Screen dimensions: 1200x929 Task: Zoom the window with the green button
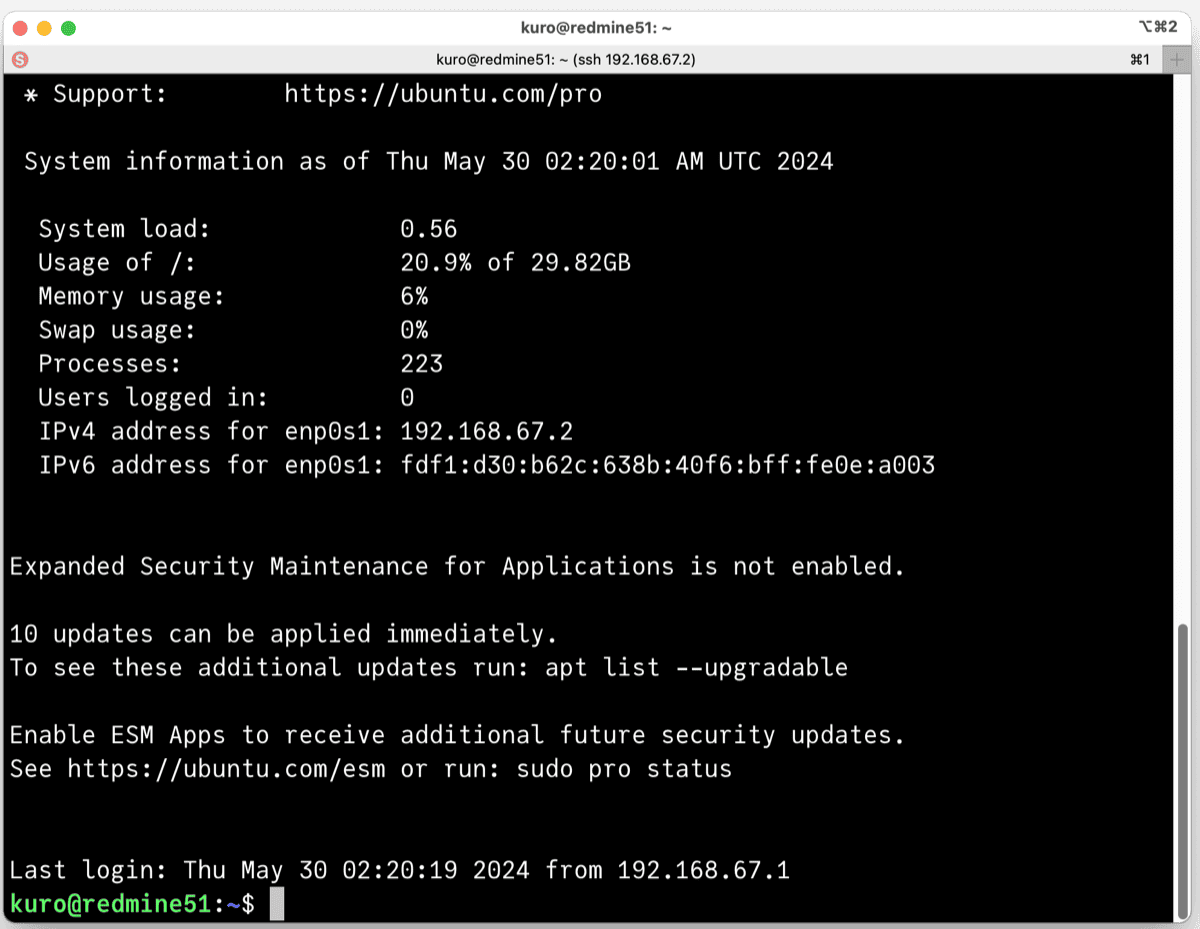tap(68, 29)
